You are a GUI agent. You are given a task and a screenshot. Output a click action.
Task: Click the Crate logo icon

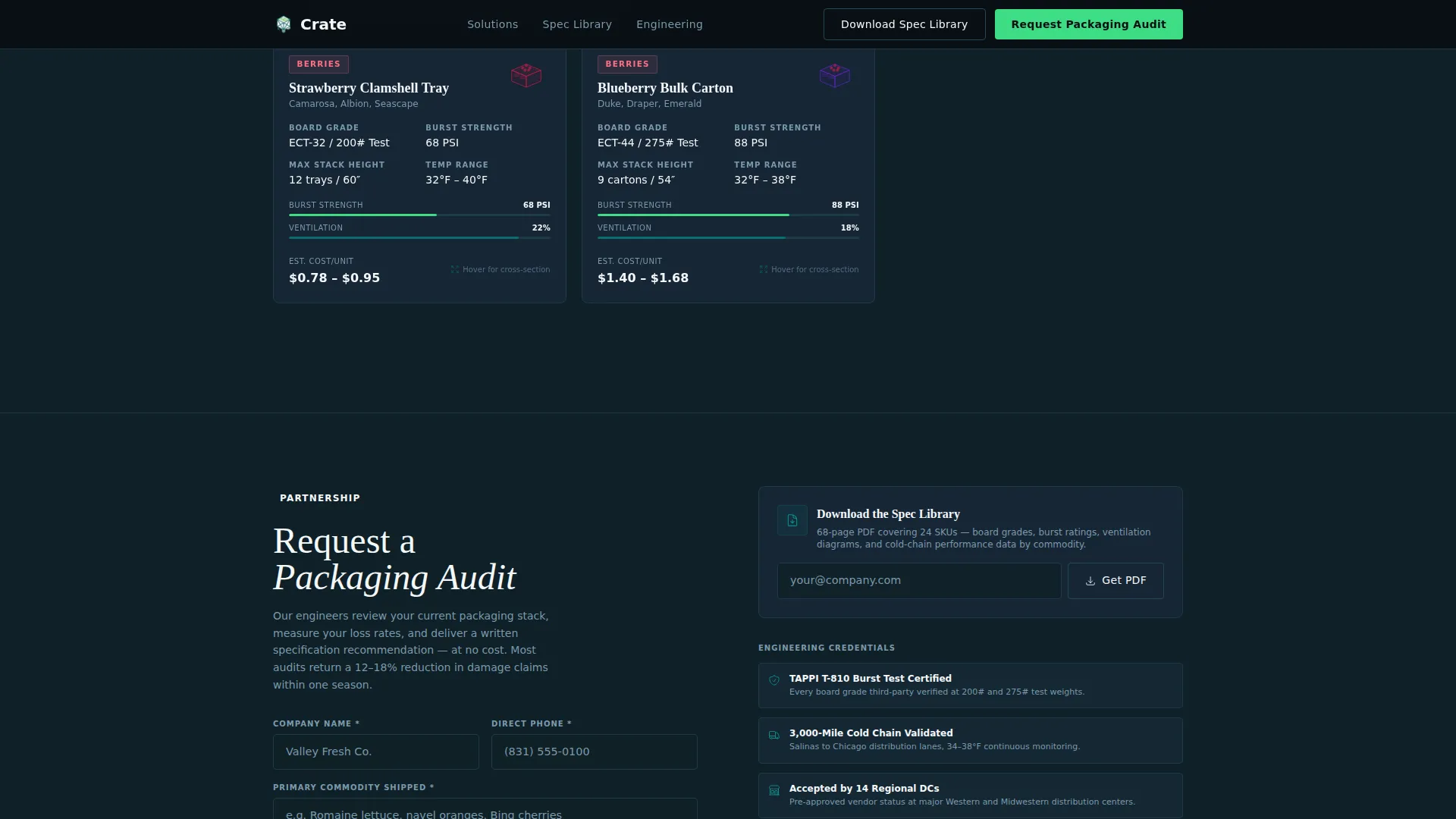point(284,24)
